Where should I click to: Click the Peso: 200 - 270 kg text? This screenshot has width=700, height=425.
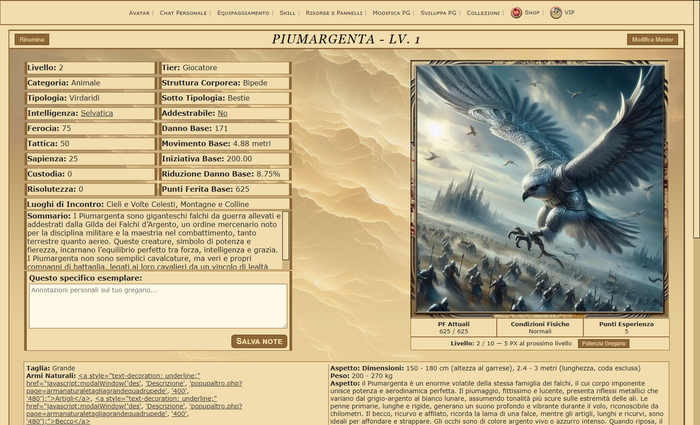click(361, 376)
